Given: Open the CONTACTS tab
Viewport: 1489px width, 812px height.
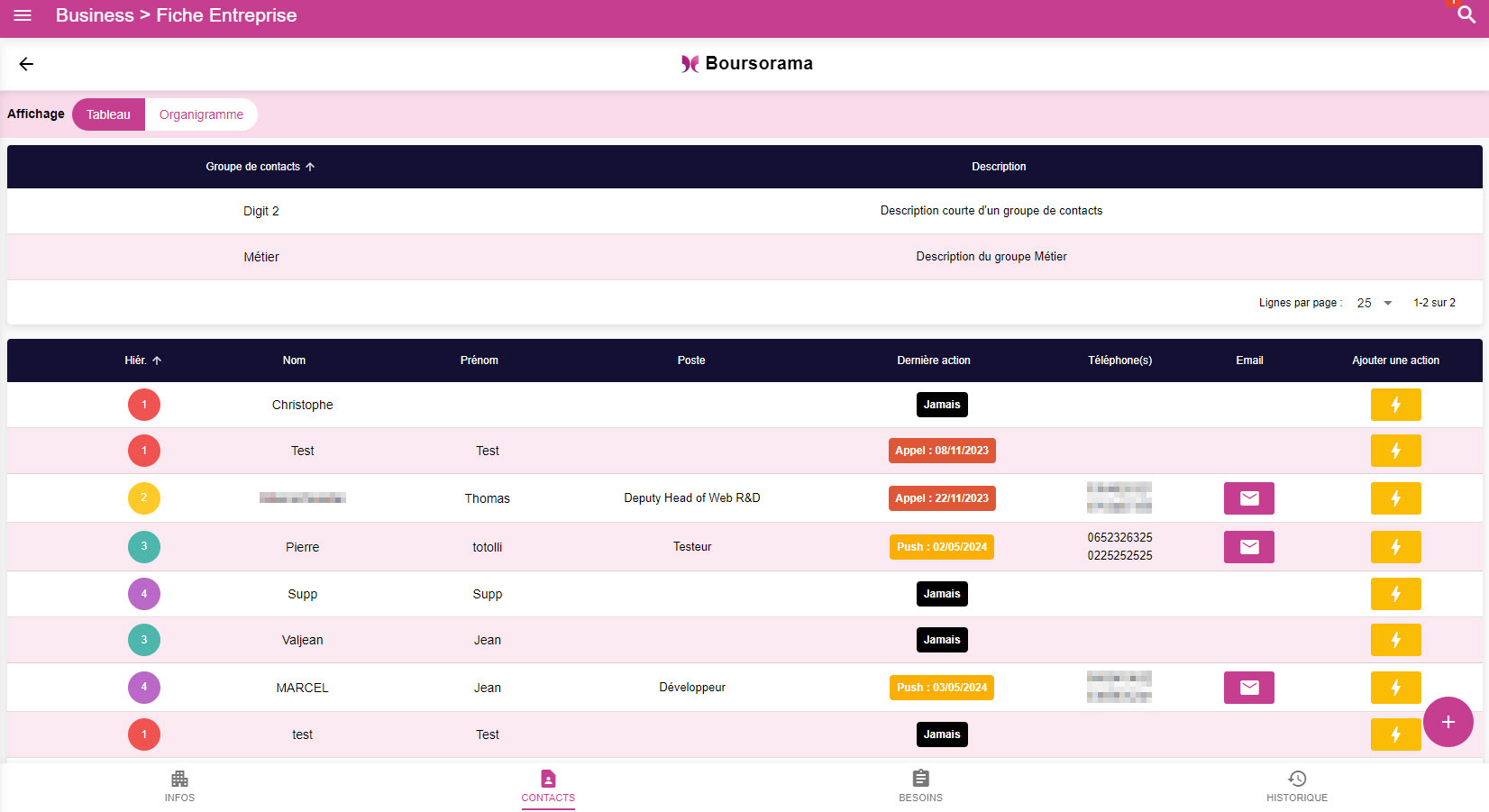Looking at the screenshot, I should click(548, 786).
